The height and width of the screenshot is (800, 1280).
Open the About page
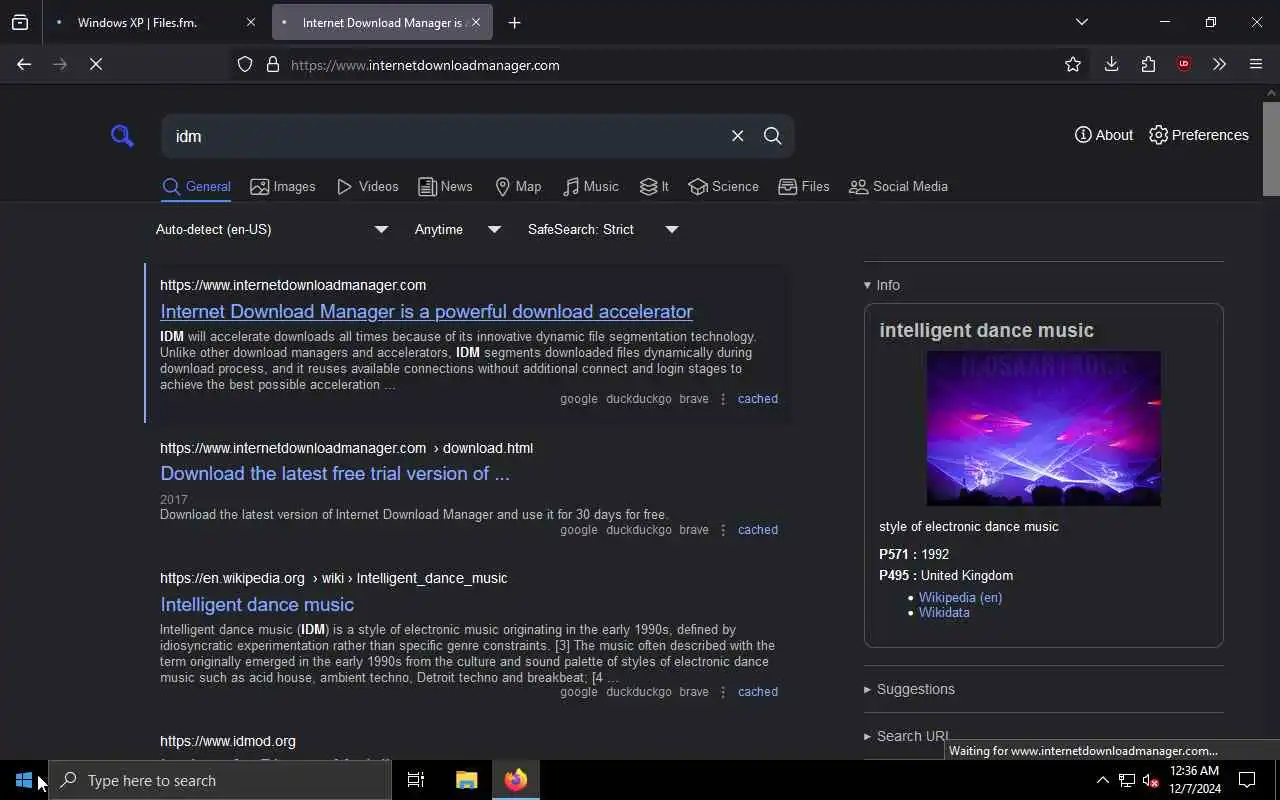1104,135
